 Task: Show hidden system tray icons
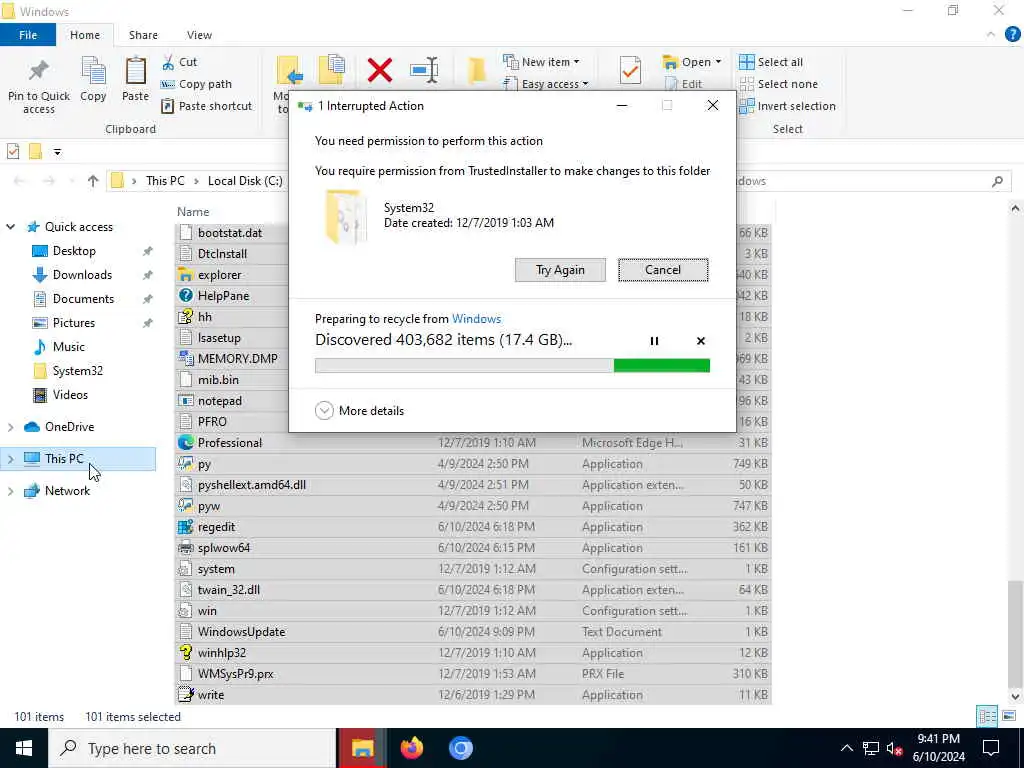tap(846, 748)
